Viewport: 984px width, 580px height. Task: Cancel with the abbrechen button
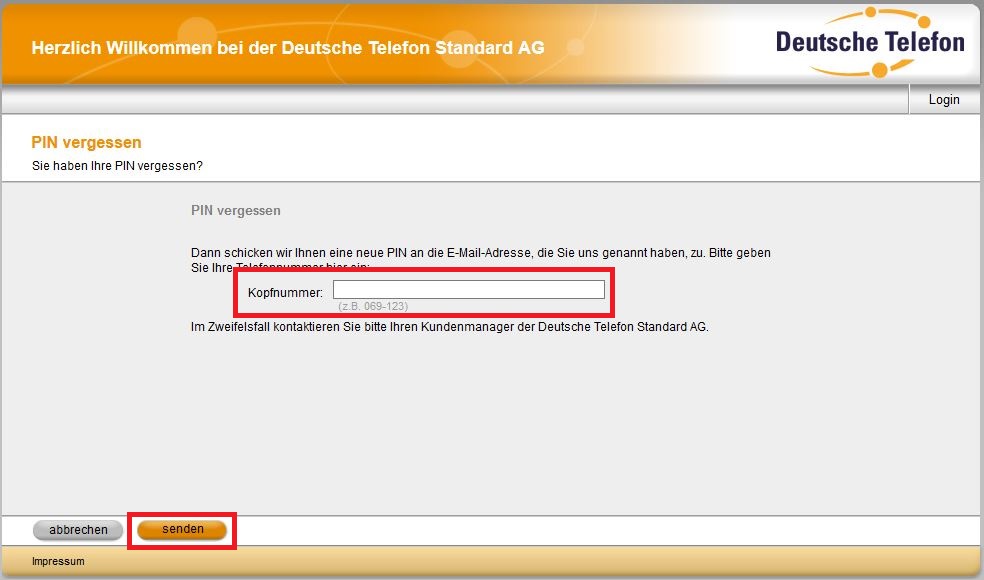pos(78,530)
